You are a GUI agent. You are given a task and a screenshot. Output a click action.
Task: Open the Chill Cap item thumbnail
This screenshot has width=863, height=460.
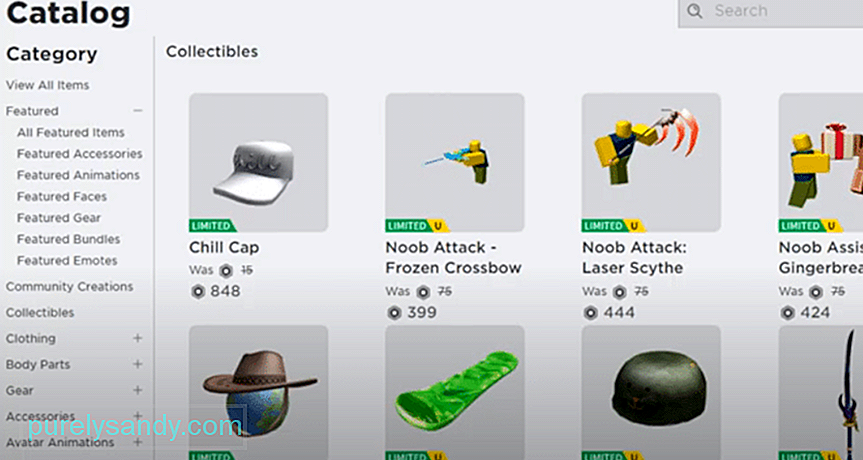(259, 162)
